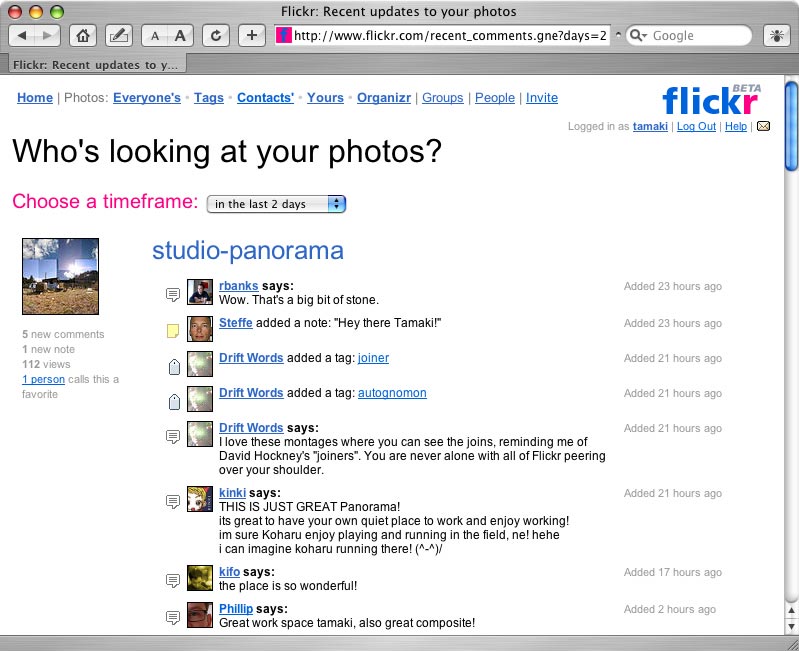The width and height of the screenshot is (799, 651).
Task: Click the Reload page button
Action: coord(215,35)
